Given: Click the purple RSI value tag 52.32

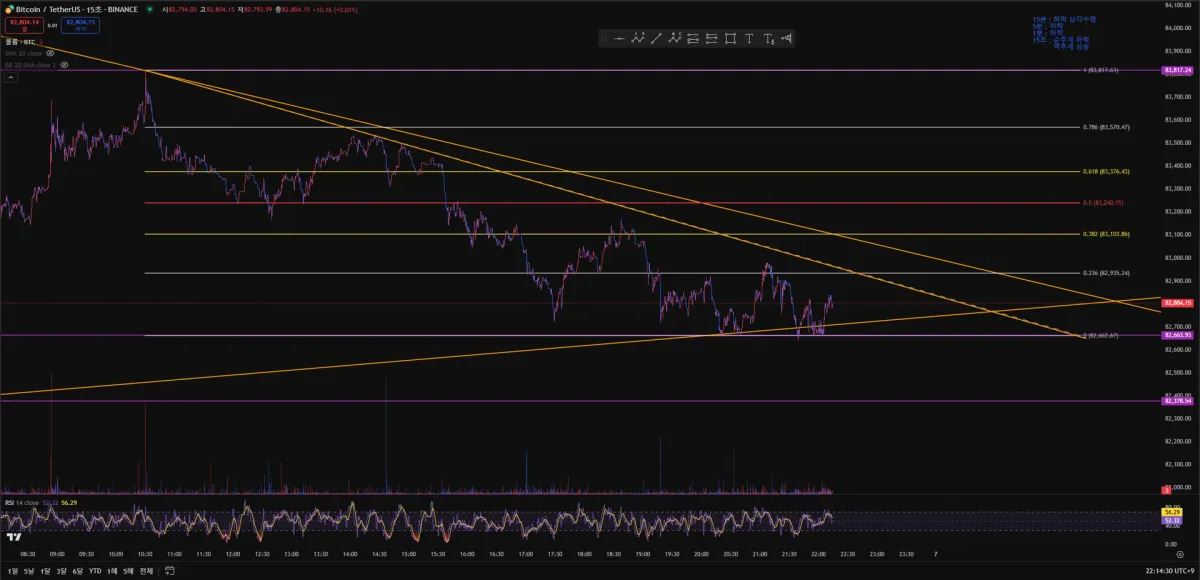Looking at the screenshot, I should [x=1171, y=520].
